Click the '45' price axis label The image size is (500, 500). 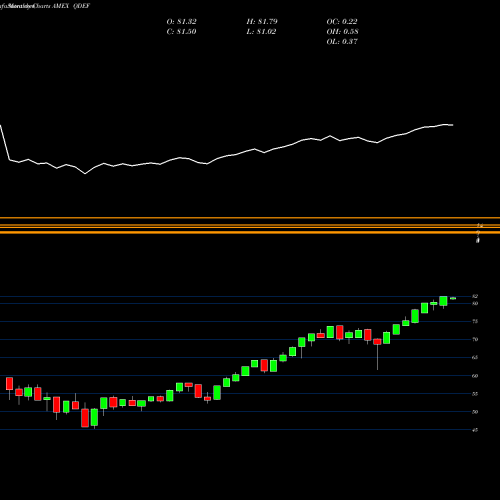point(475,430)
